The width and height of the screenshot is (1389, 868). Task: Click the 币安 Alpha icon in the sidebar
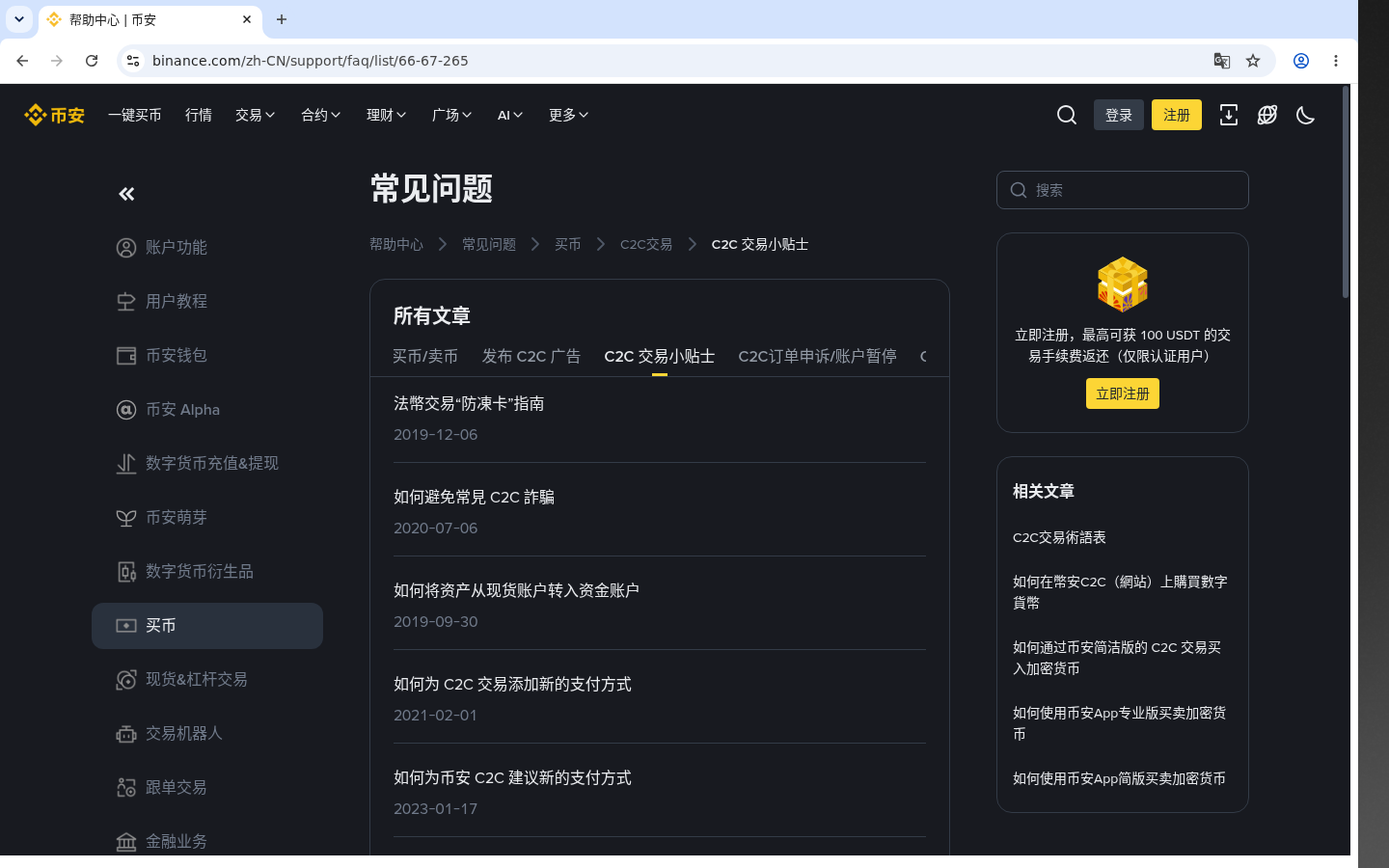point(126,410)
